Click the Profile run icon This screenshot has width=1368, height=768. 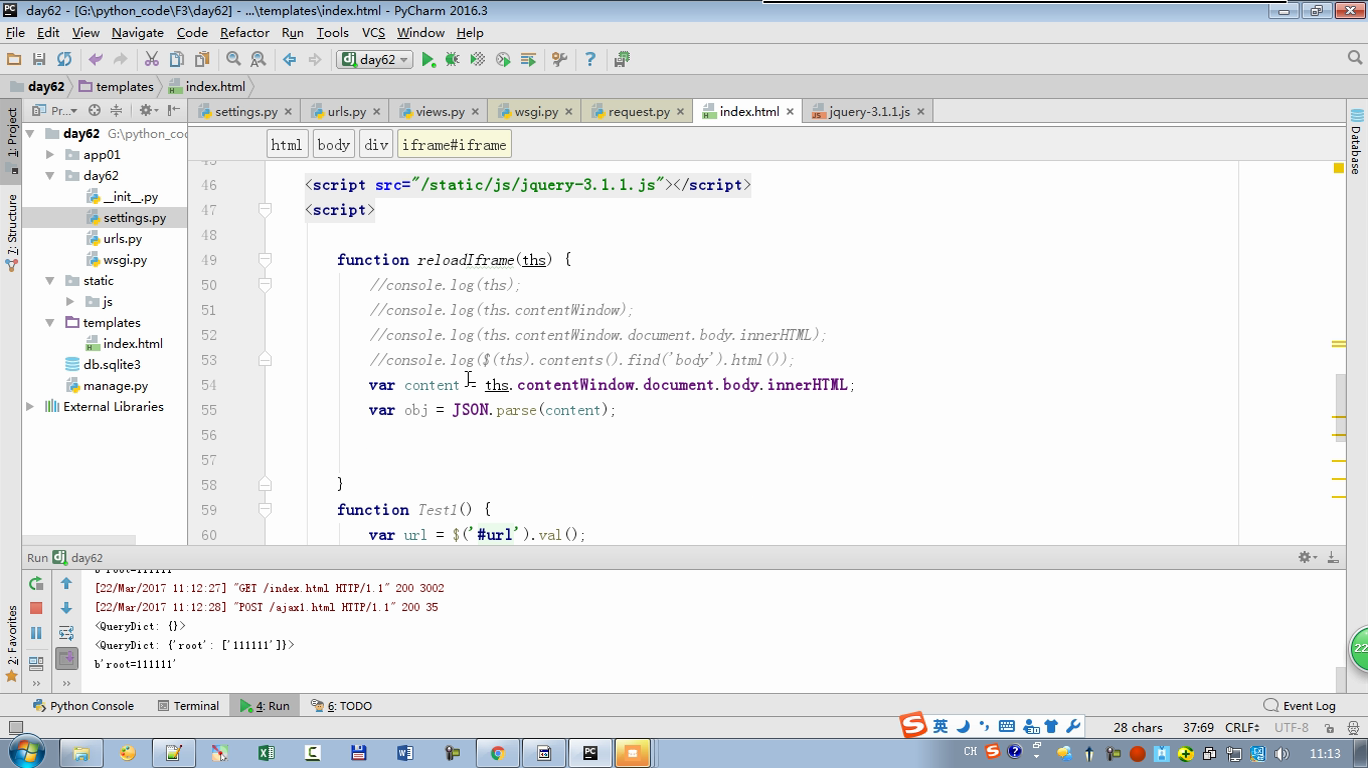[503, 60]
